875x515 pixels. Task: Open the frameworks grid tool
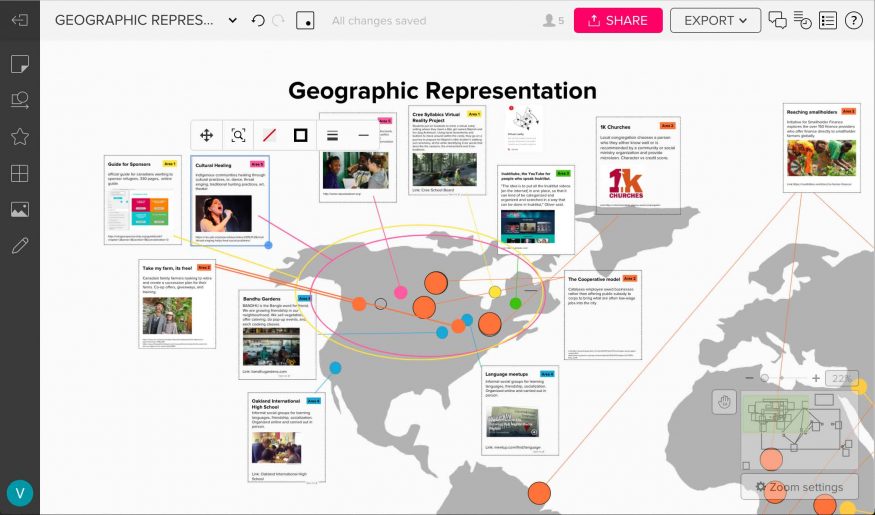pyautogui.click(x=19, y=173)
